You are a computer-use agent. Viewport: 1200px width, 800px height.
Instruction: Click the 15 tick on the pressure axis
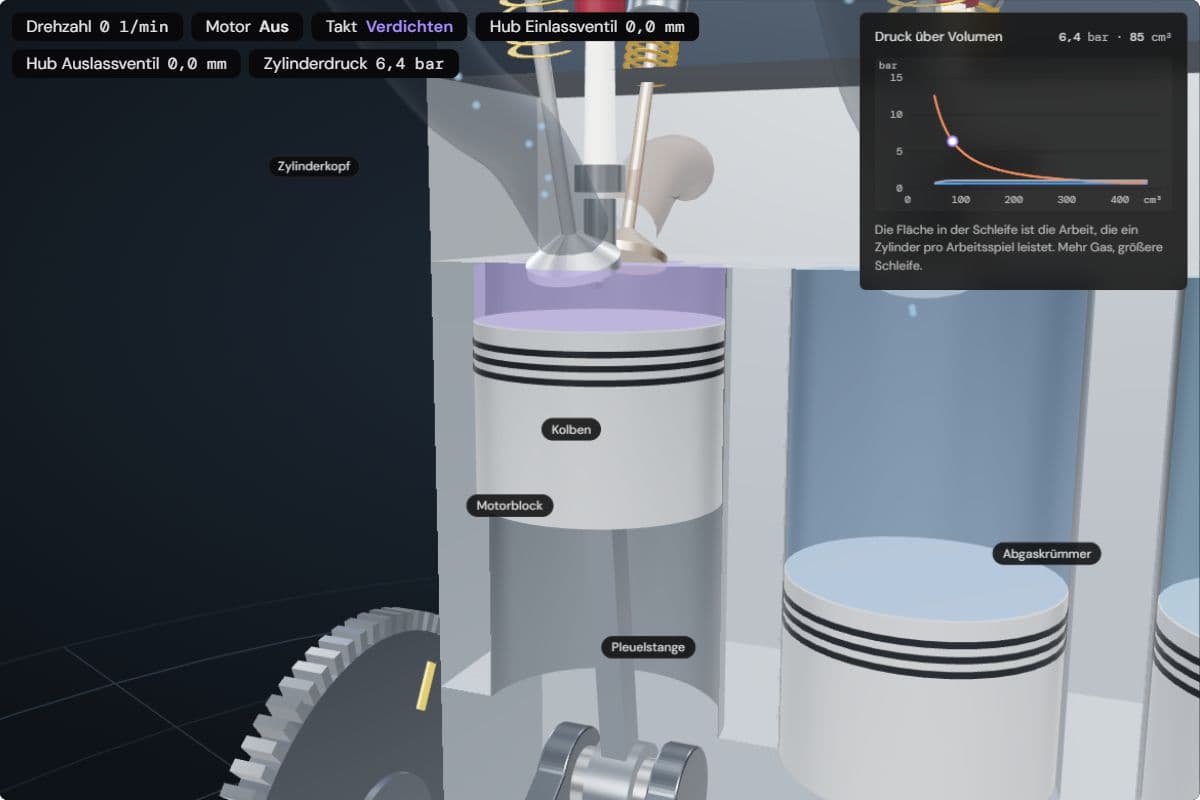[x=896, y=78]
